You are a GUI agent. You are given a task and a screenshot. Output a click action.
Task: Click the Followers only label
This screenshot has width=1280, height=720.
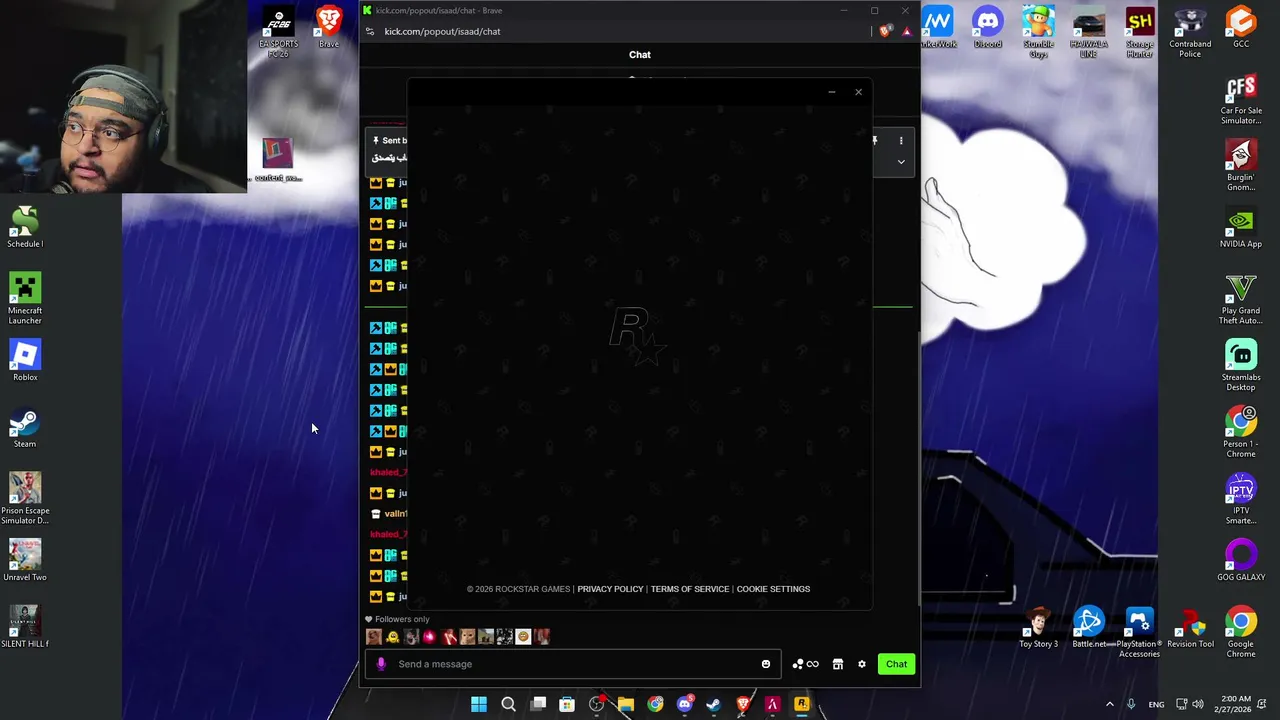pyautogui.click(x=402, y=619)
